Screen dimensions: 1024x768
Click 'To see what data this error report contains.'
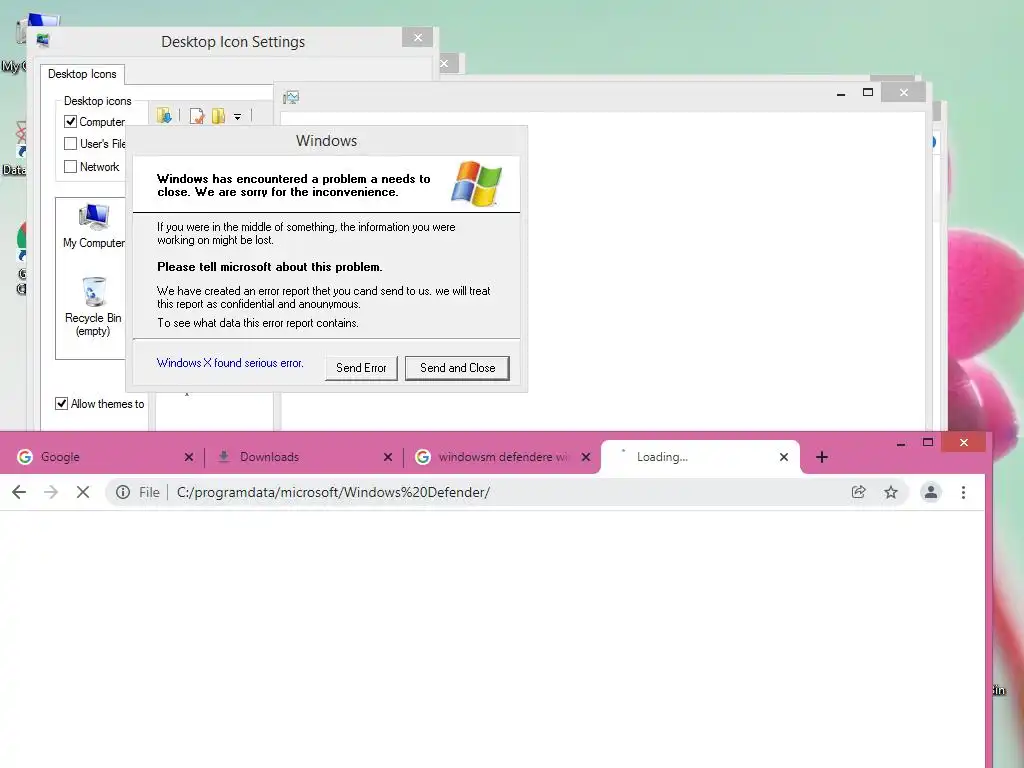click(258, 323)
